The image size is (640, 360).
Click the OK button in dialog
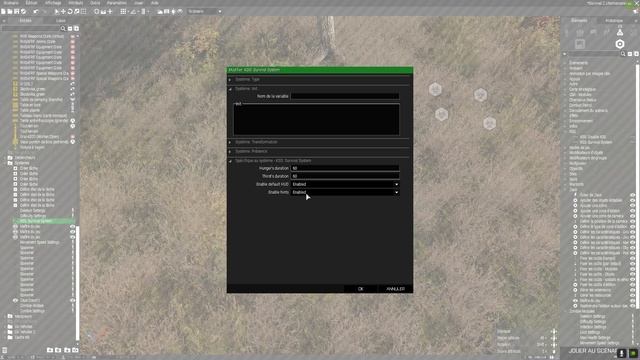[360, 289]
